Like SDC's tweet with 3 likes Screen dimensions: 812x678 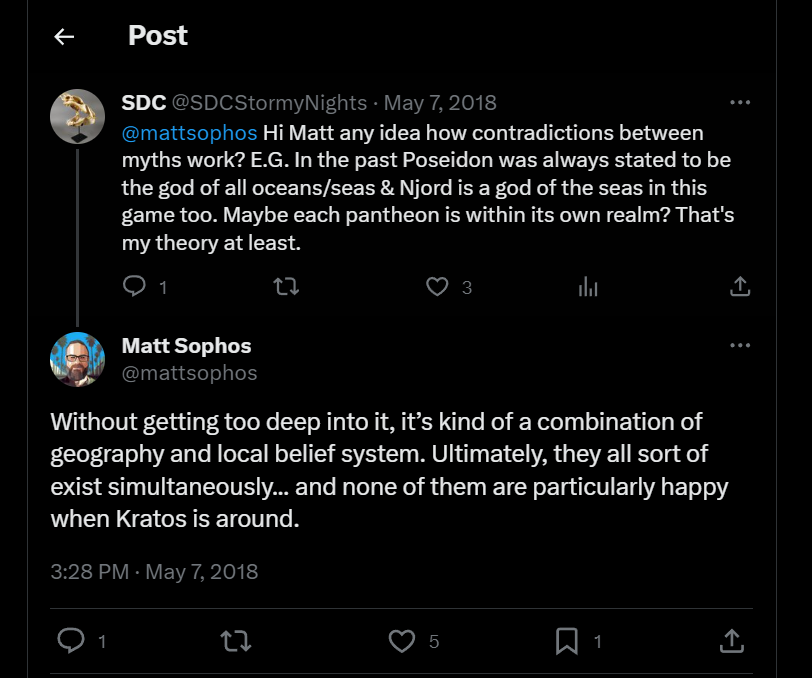[x=437, y=287]
